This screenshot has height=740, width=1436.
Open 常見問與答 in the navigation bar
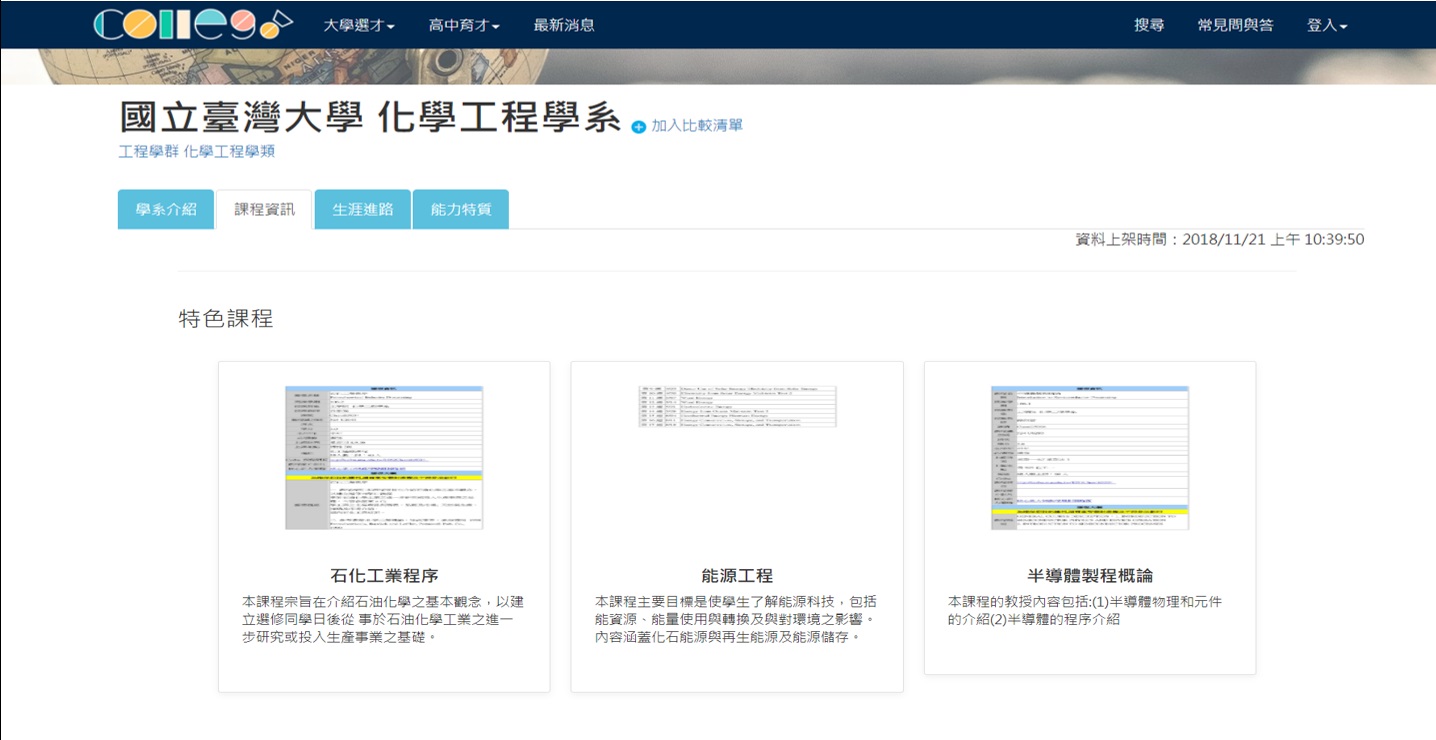[x=1235, y=25]
